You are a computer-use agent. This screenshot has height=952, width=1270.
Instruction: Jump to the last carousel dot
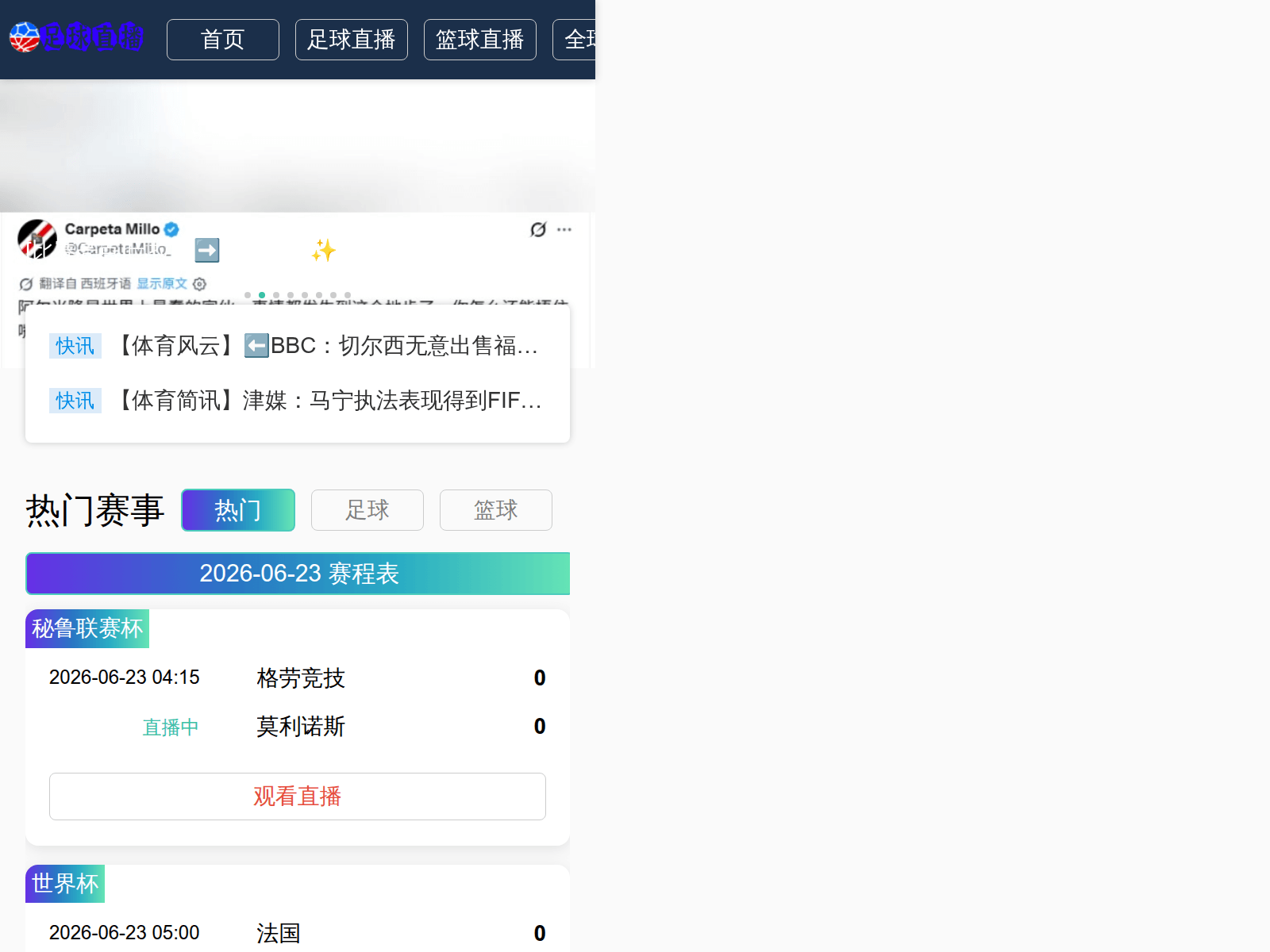pyautogui.click(x=348, y=295)
